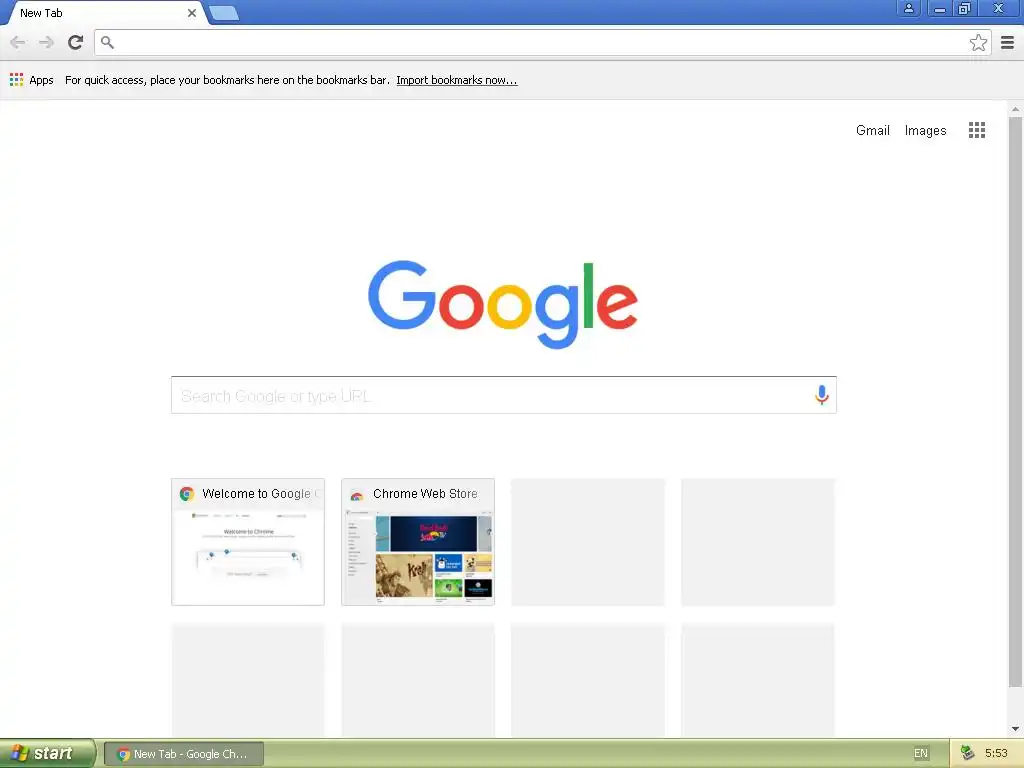Click the scrollbar down arrow

tap(1015, 729)
